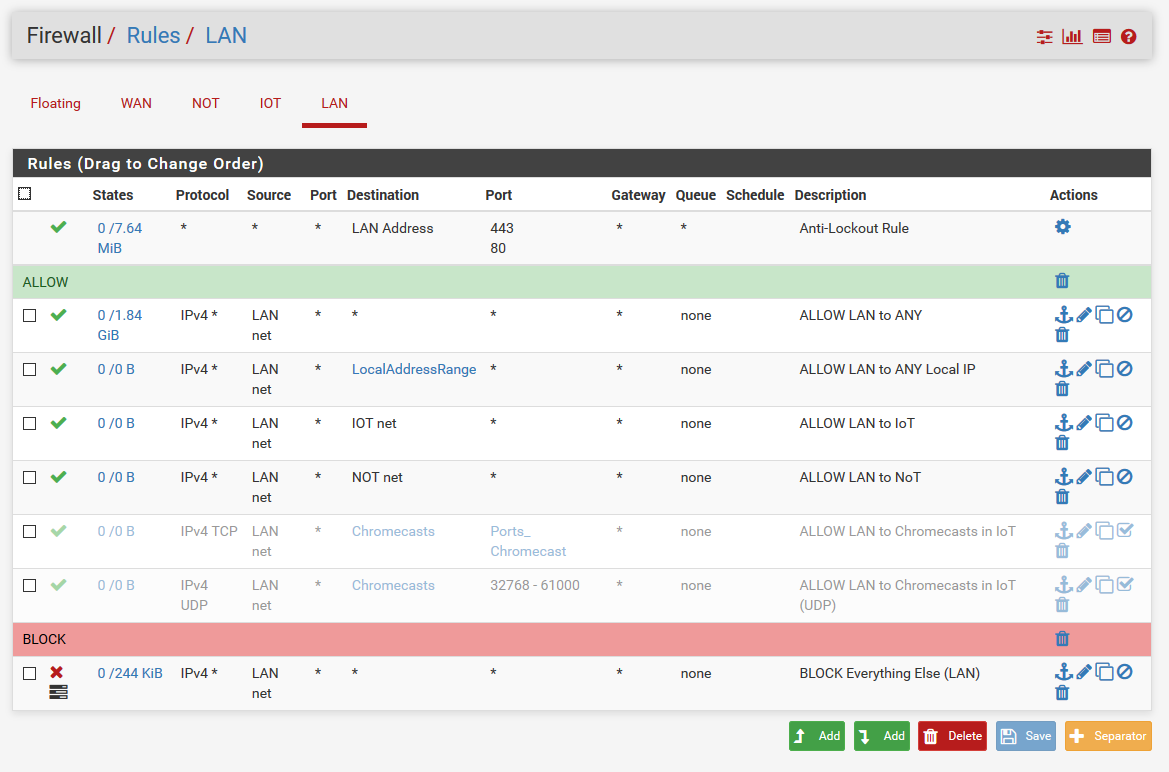Select the BLOCK Everything Else rule checkbox

click(x=29, y=673)
